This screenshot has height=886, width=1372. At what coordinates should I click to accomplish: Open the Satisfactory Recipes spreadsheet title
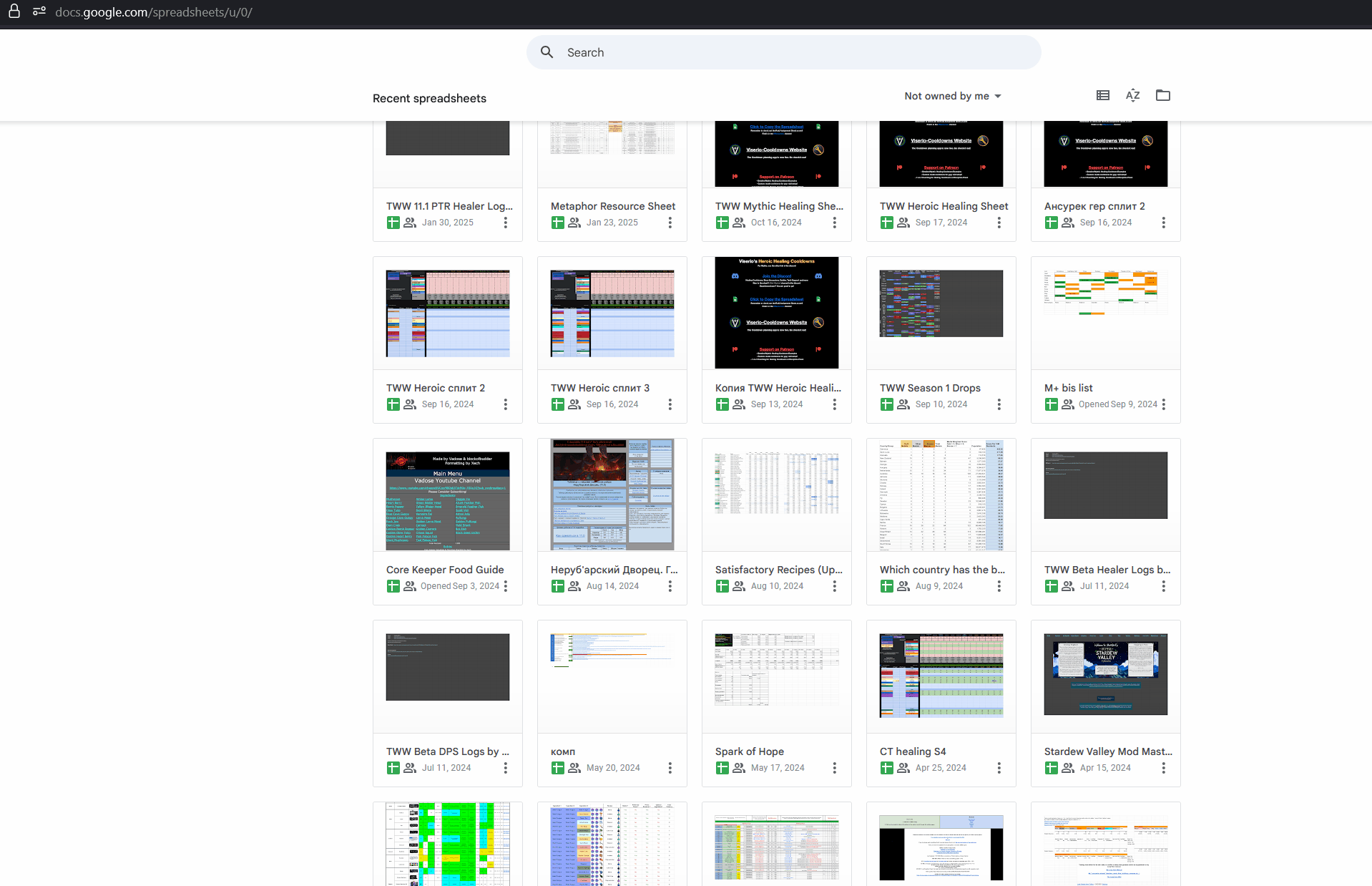point(778,570)
